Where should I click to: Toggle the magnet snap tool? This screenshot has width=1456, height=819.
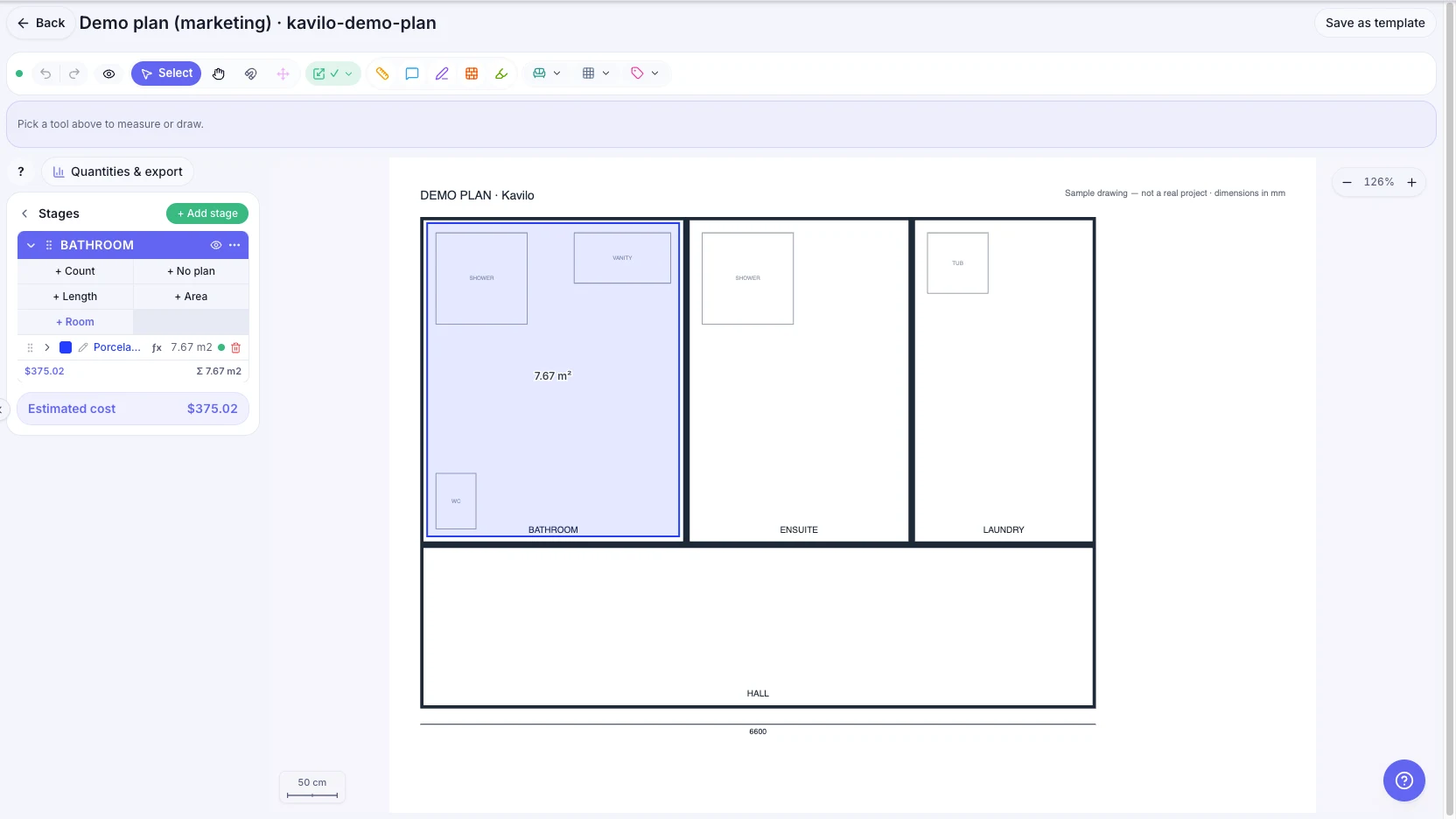[x=251, y=73]
